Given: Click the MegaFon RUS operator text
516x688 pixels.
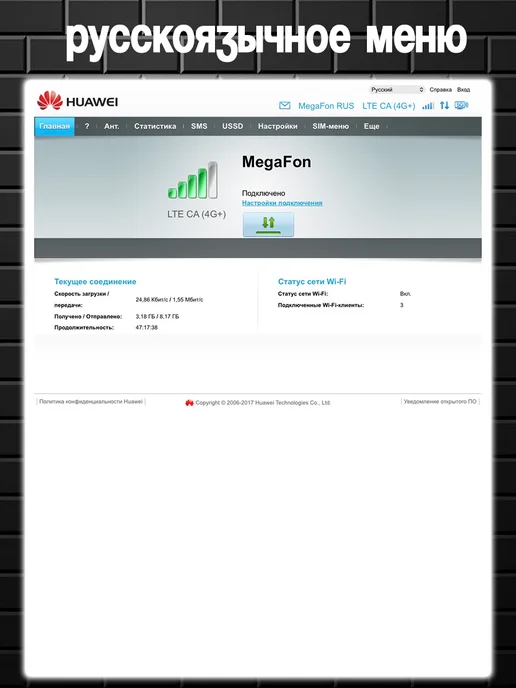Looking at the screenshot, I should 326,106.
